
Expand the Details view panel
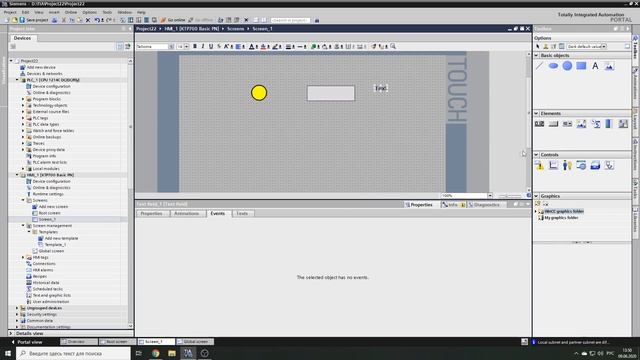pos(11,333)
